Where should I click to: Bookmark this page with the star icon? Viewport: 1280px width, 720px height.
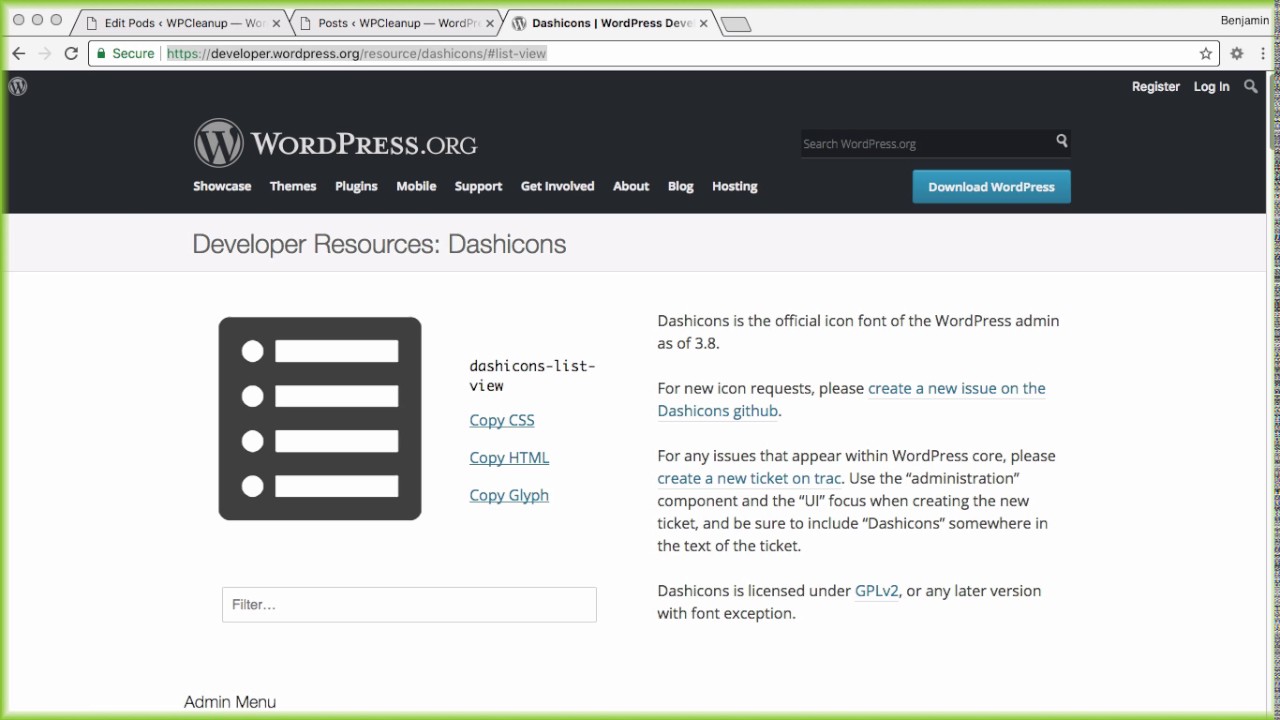click(x=1206, y=54)
